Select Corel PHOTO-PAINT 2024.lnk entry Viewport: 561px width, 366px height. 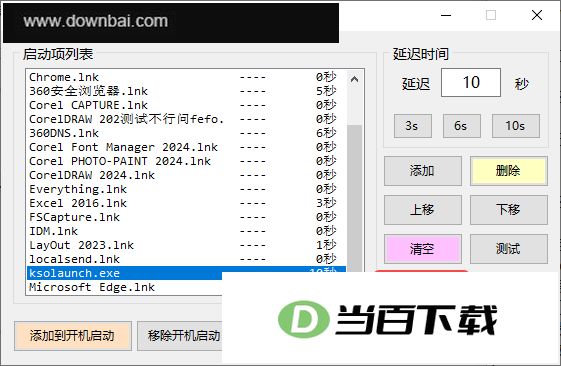(186, 161)
